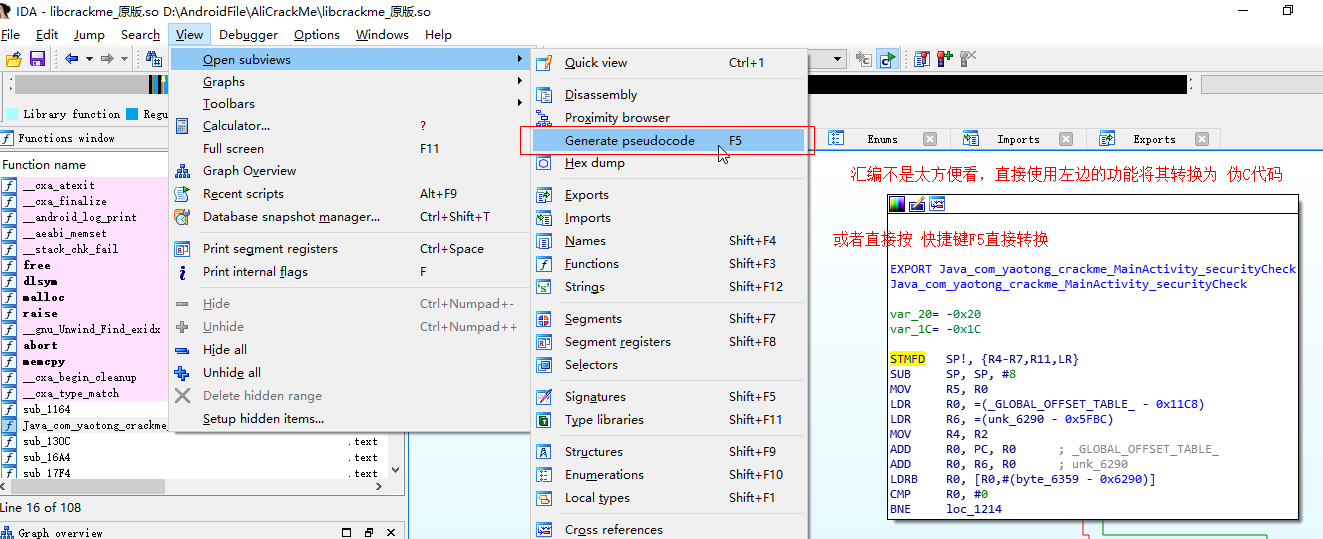Viewport: 1323px width, 539px height.
Task: Open Proximity browser subview
Action: pos(668,118)
